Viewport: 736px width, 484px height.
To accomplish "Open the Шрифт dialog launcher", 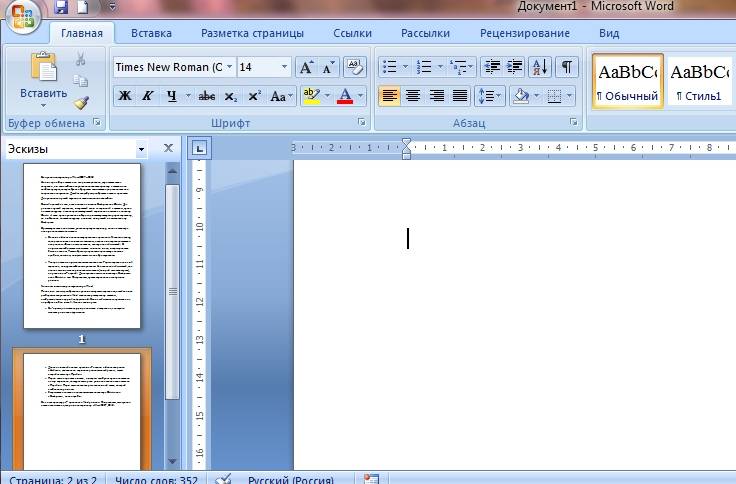I will 361,122.
